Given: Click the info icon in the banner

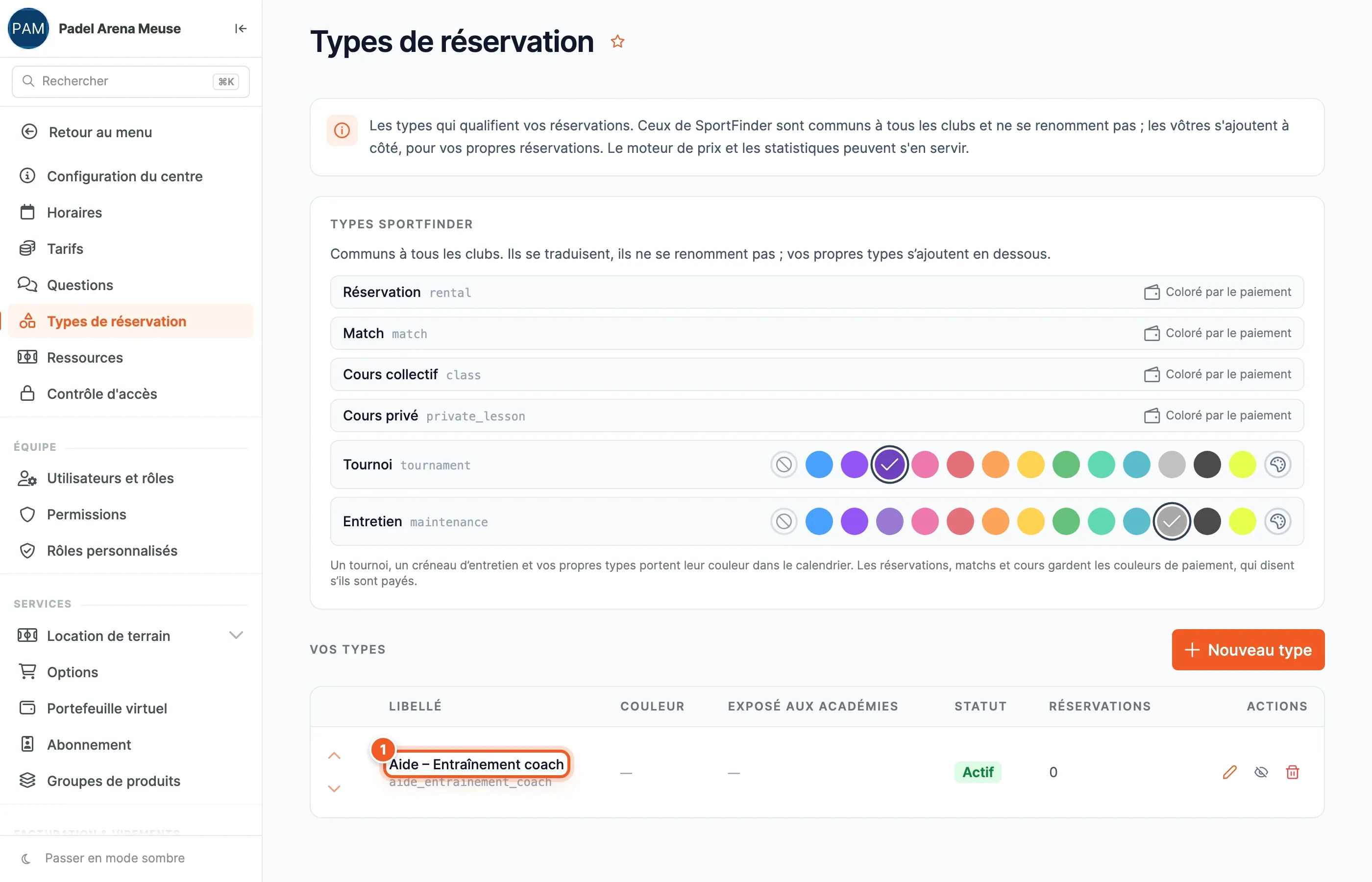Looking at the screenshot, I should [x=342, y=130].
